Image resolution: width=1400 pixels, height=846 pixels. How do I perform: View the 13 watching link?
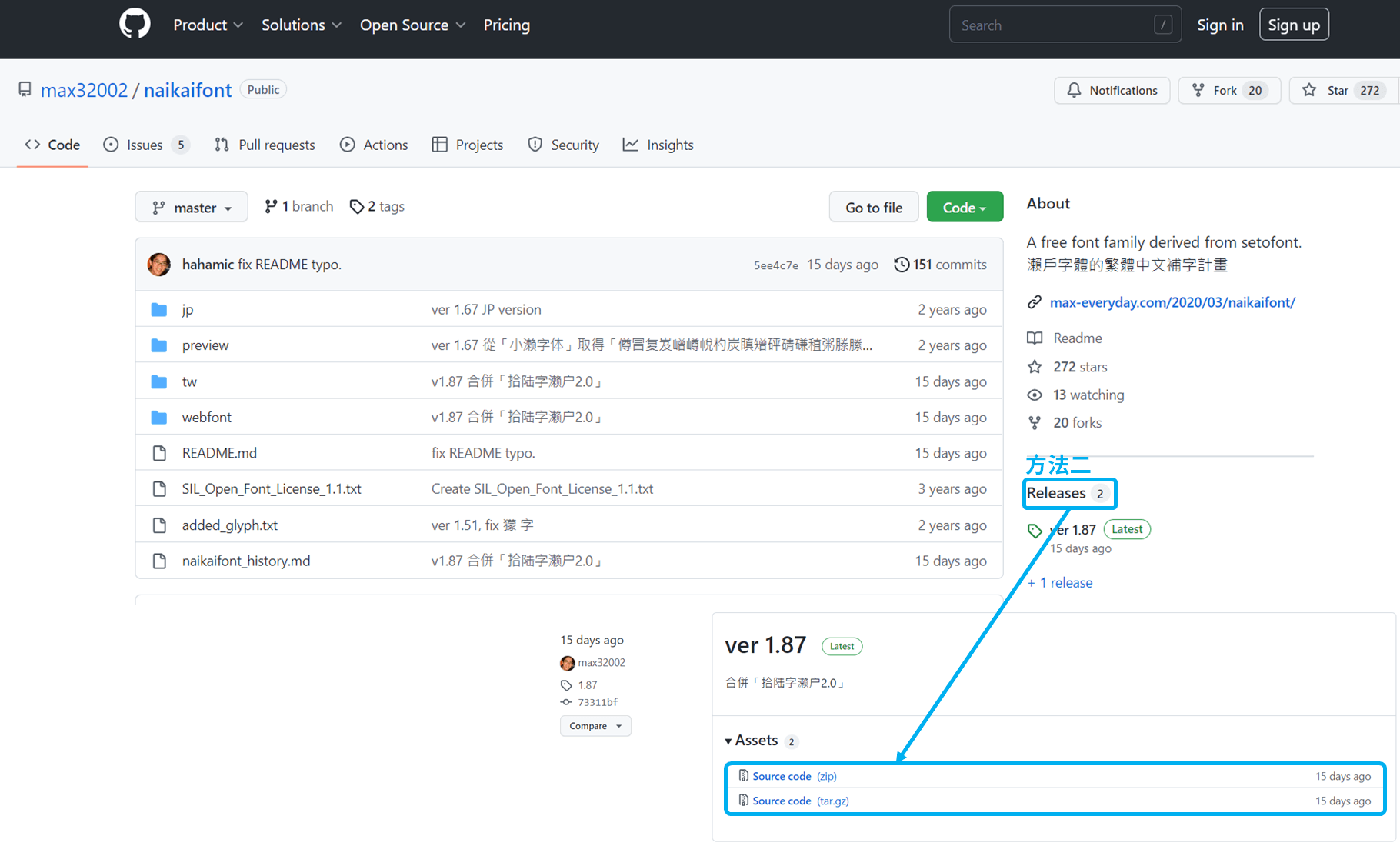(x=1088, y=395)
